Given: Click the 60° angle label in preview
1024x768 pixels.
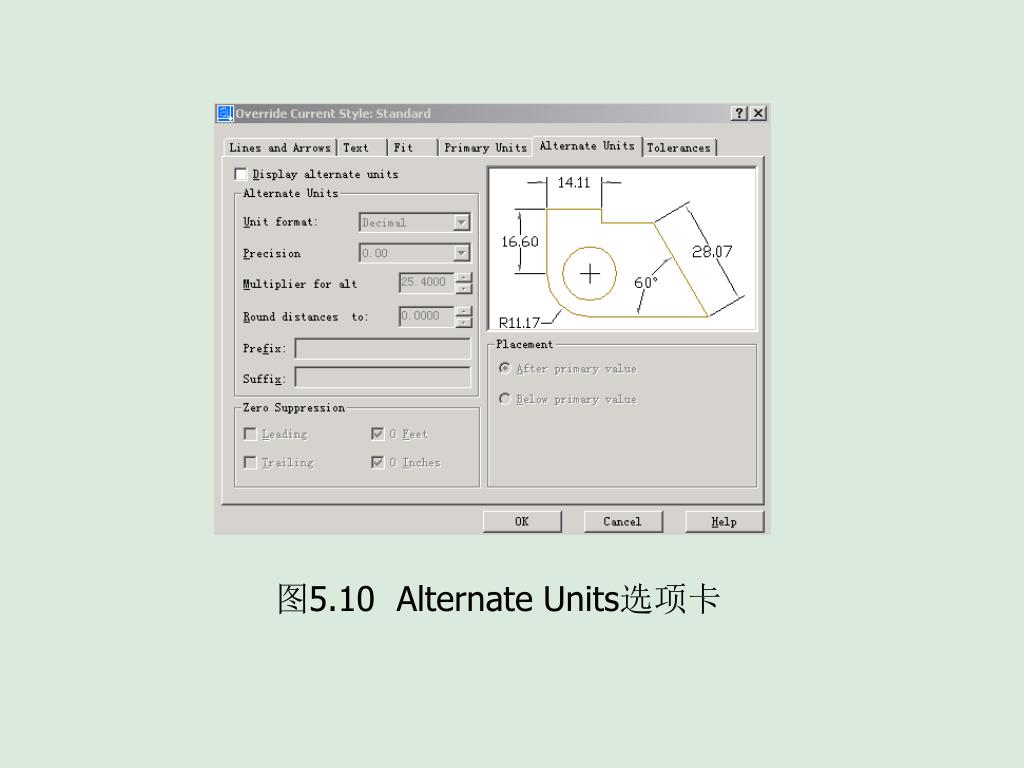Looking at the screenshot, I should [645, 282].
